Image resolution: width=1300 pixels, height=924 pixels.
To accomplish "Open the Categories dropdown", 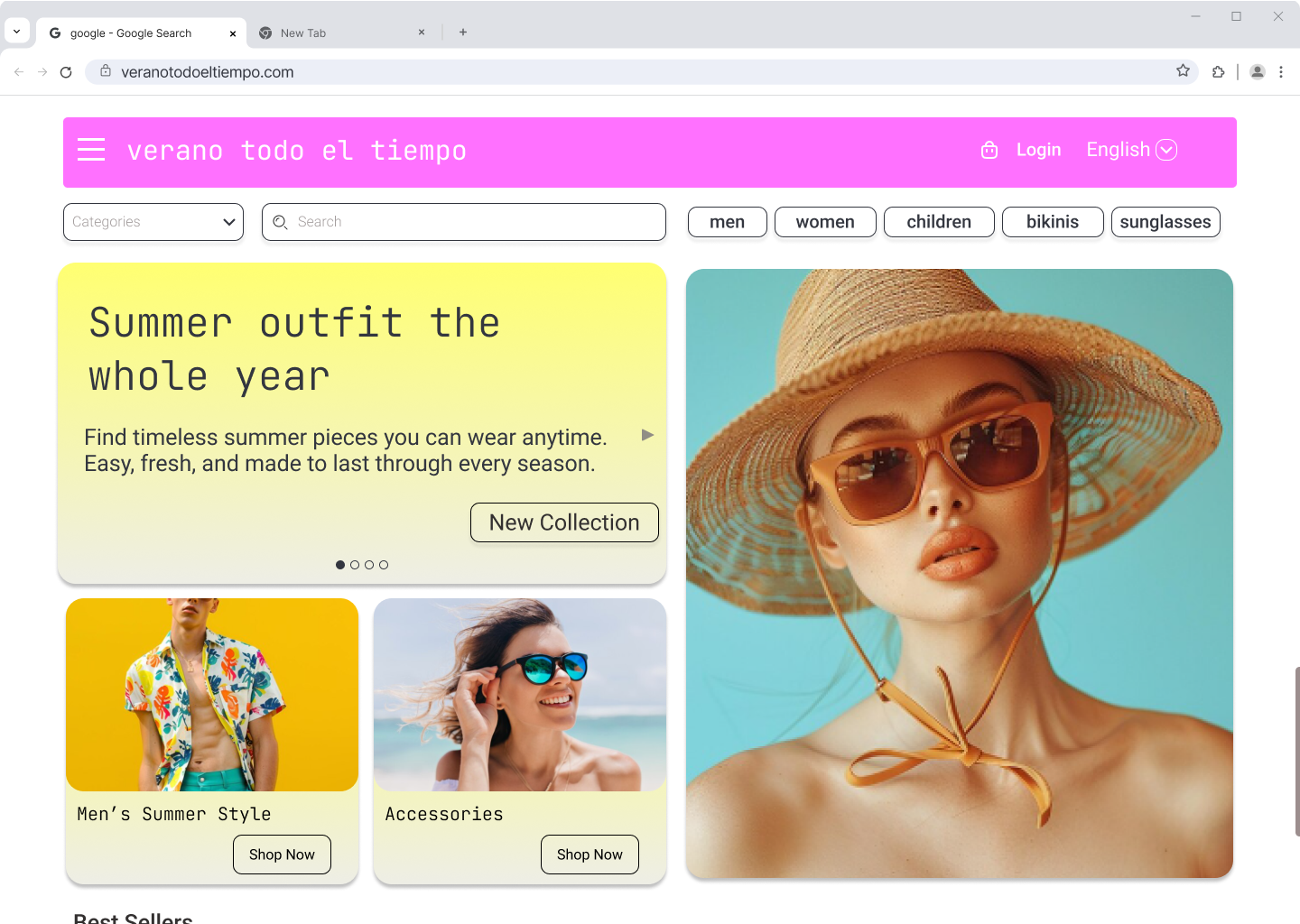I will point(153,222).
